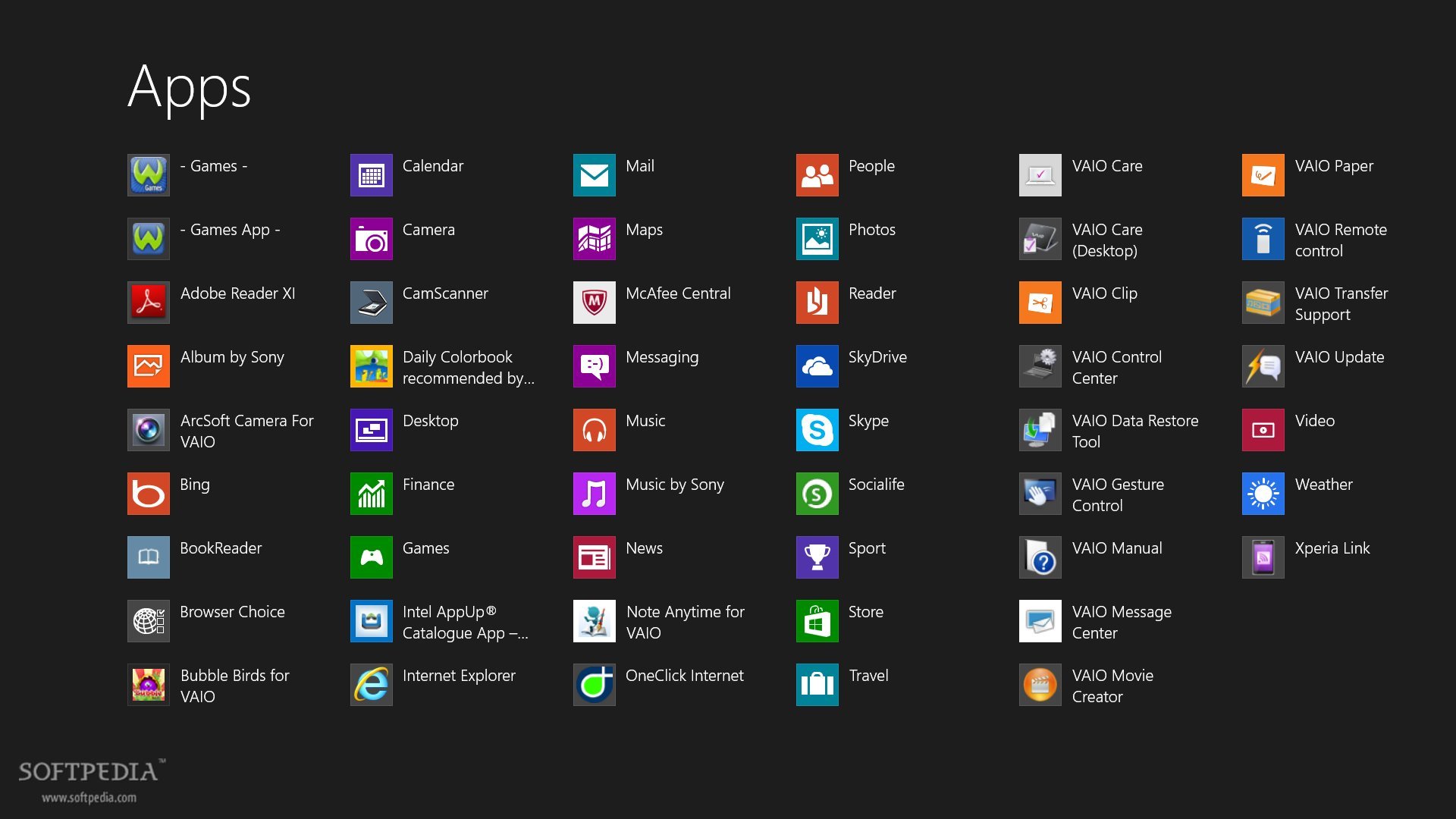Open the Note Anytime for VAIO icon
This screenshot has width=1456, height=819.
tap(595, 621)
